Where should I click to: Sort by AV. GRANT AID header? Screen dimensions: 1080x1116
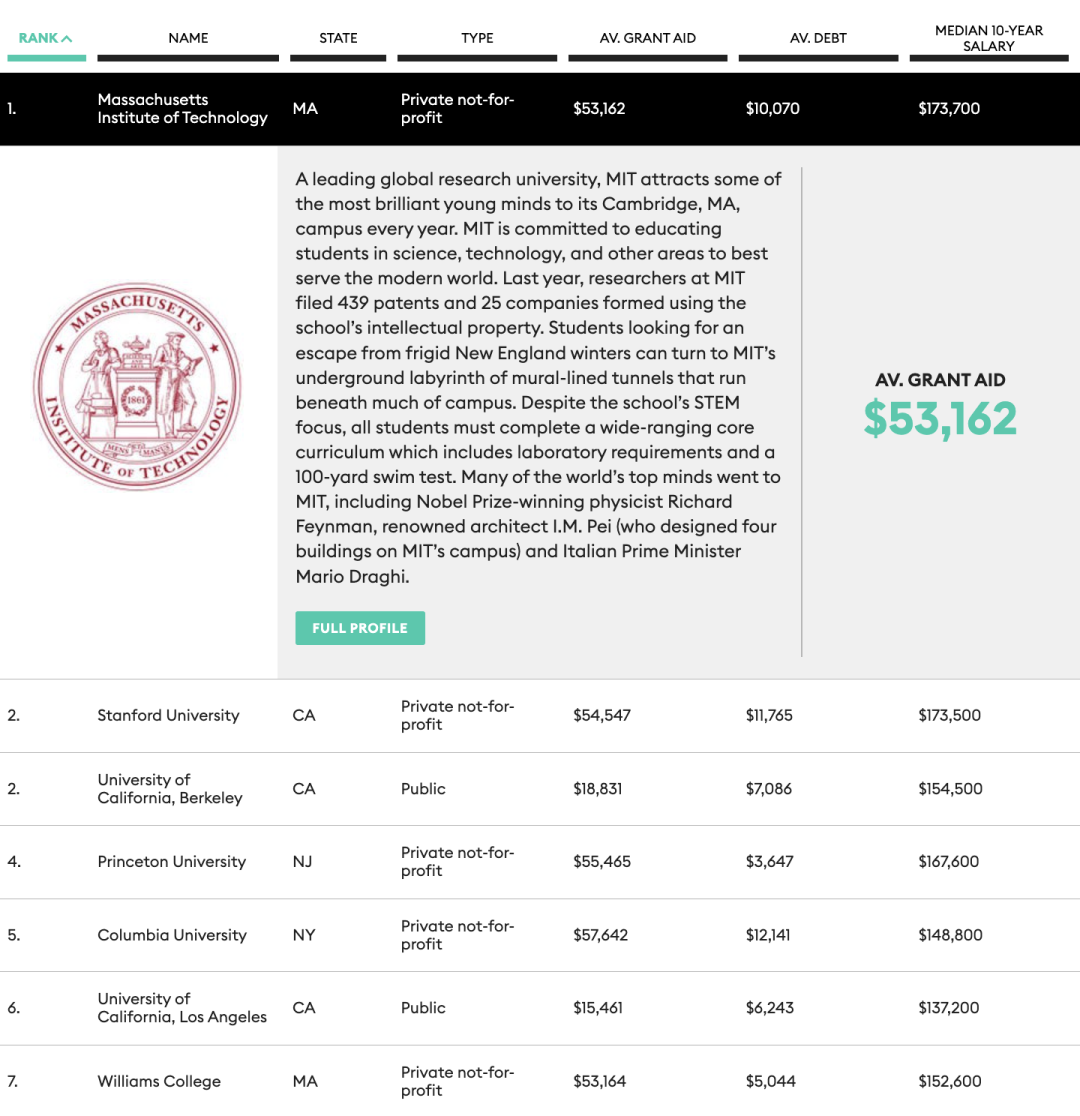coord(648,38)
